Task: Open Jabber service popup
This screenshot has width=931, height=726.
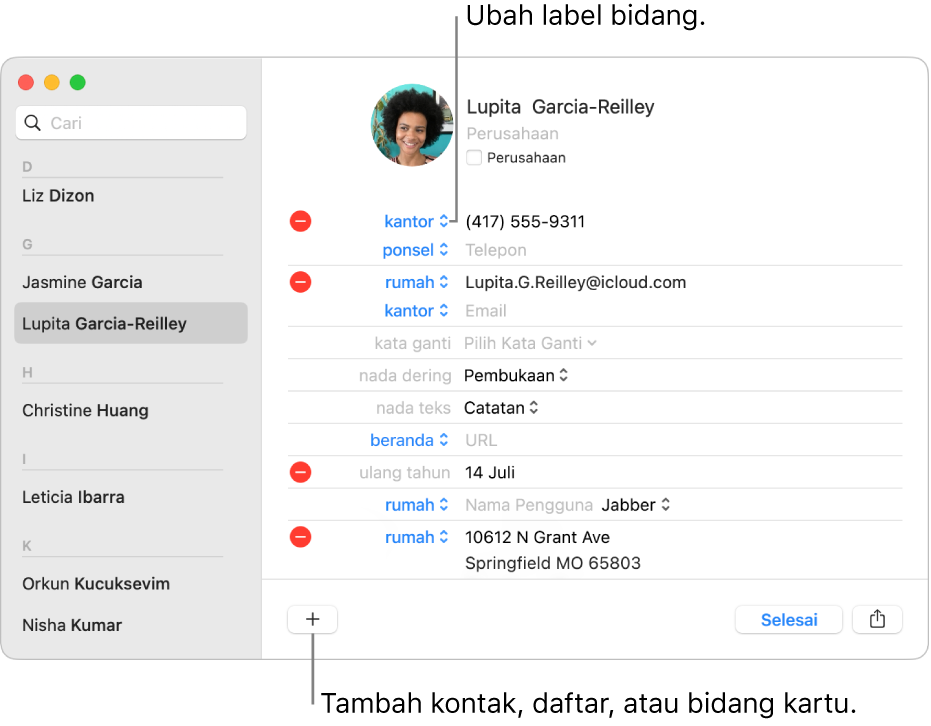Action: [x=636, y=505]
